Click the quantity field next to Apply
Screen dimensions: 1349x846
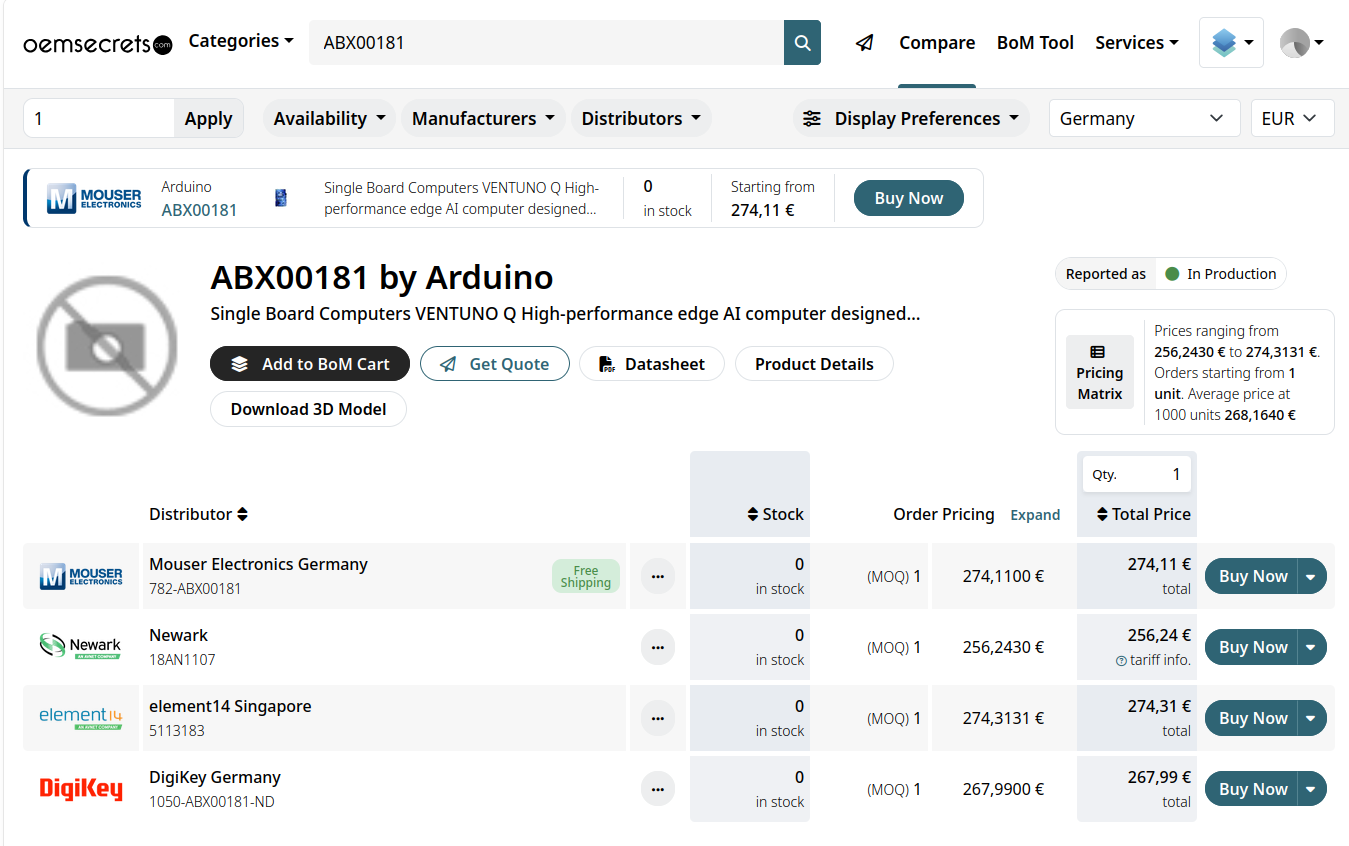click(x=99, y=118)
